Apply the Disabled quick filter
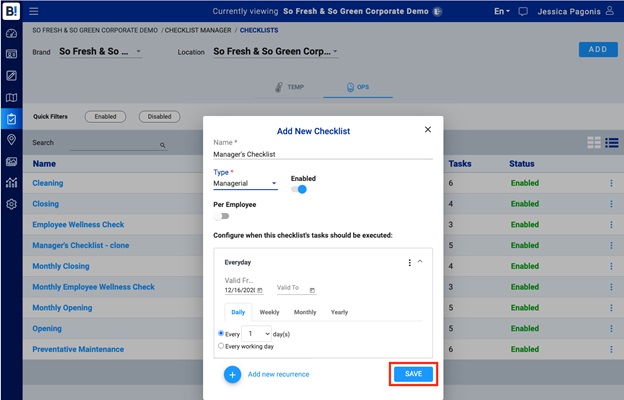This screenshot has height=400, width=624. pos(159,117)
